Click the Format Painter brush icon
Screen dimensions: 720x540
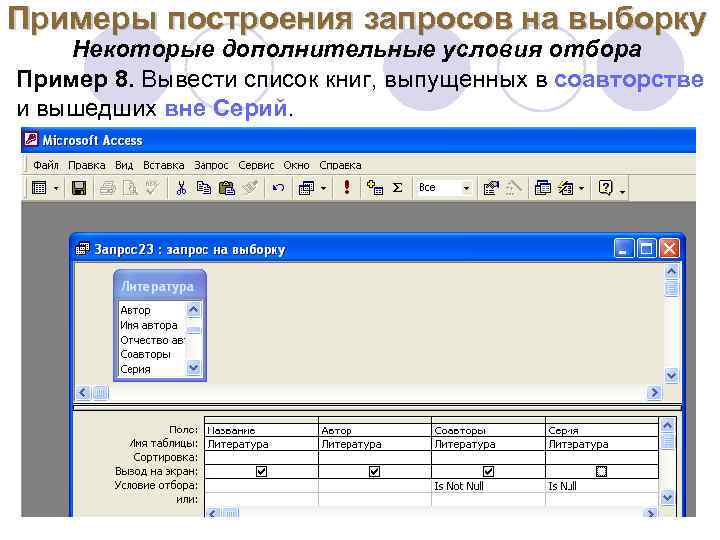pyautogui.click(x=250, y=187)
